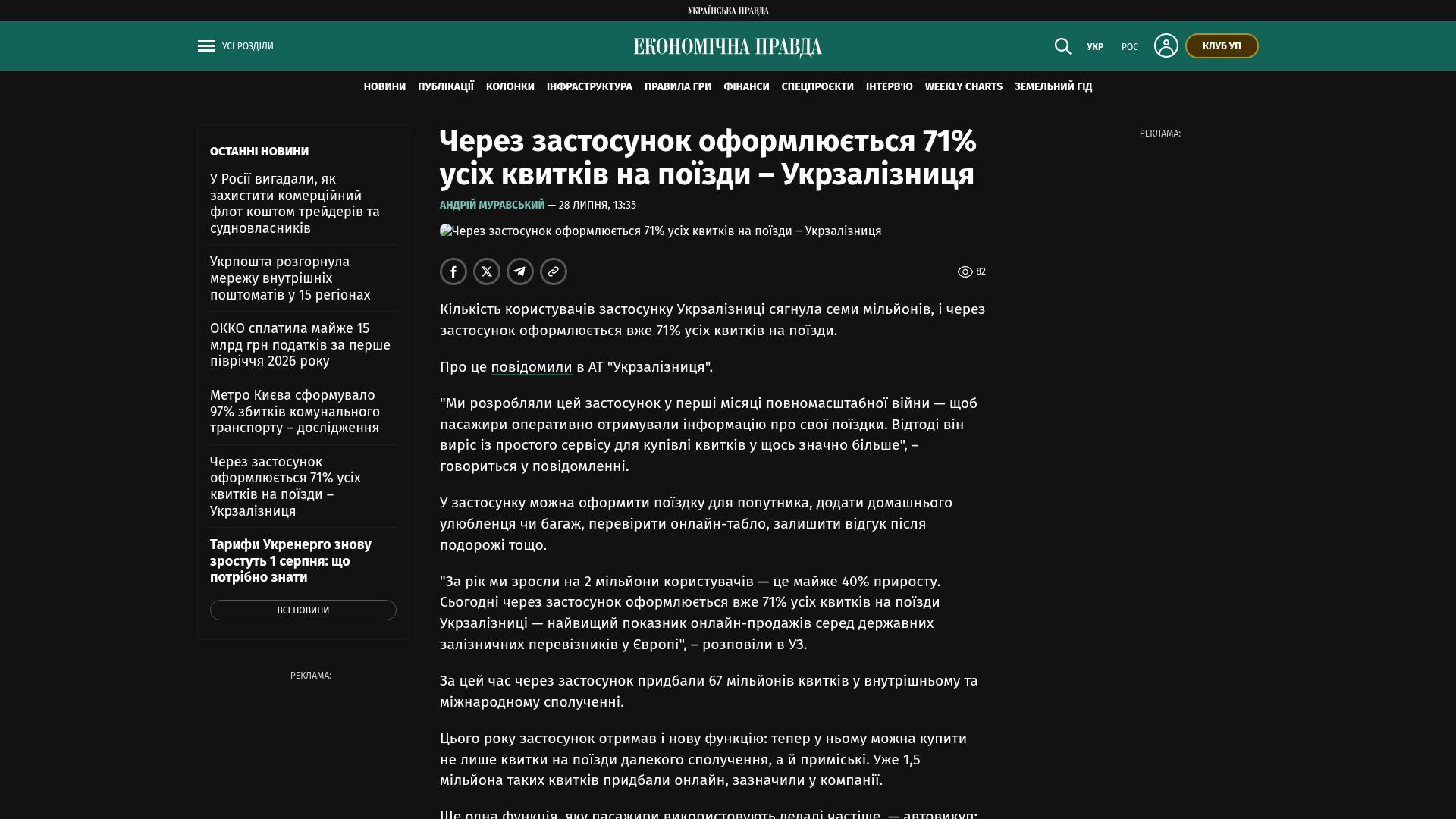The width and height of the screenshot is (1456, 819).
Task: Open the Інтерв'ю section
Action: tap(890, 87)
